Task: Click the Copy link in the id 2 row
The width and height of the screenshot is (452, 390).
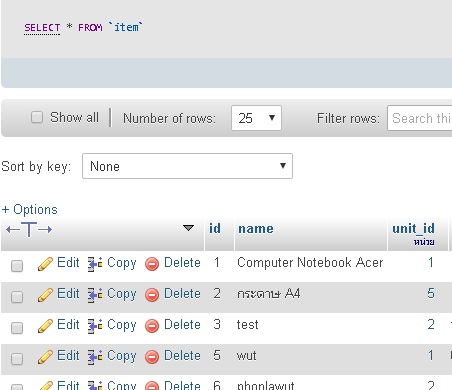Action: point(122,294)
